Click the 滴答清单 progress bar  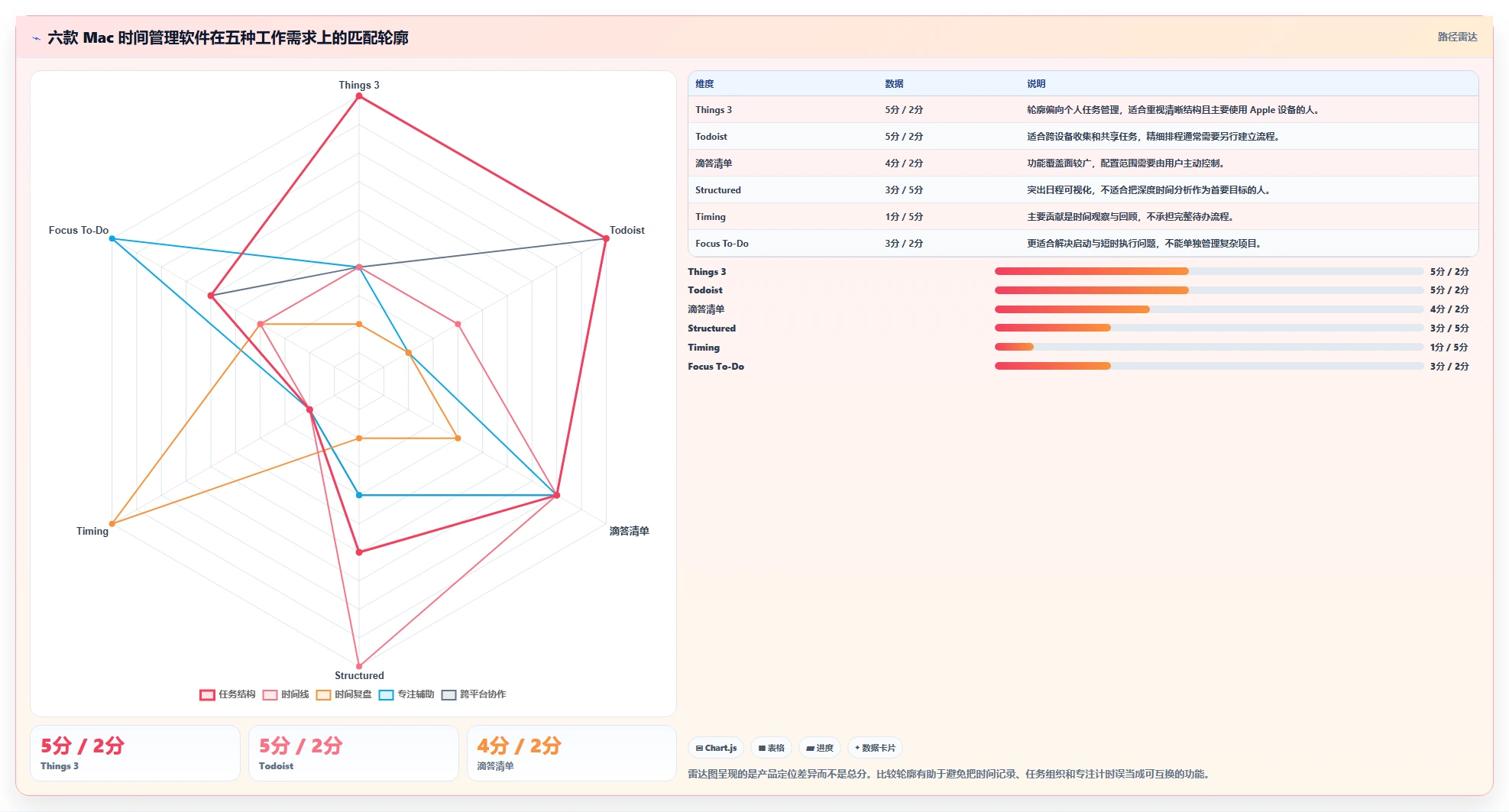click(1209, 309)
